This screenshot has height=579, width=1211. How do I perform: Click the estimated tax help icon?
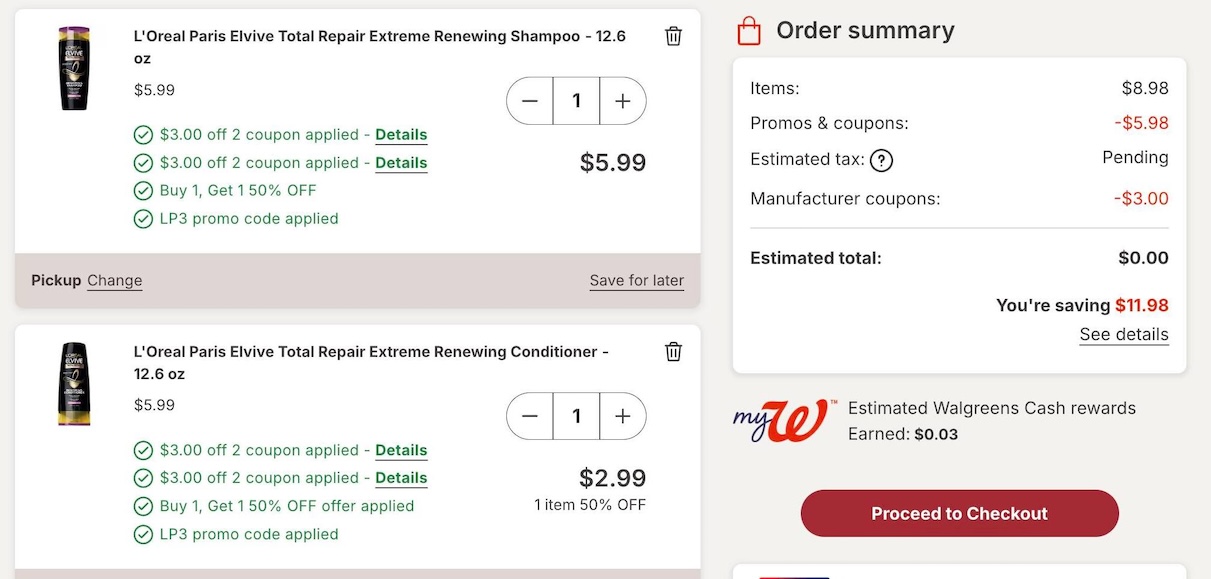pos(881,160)
